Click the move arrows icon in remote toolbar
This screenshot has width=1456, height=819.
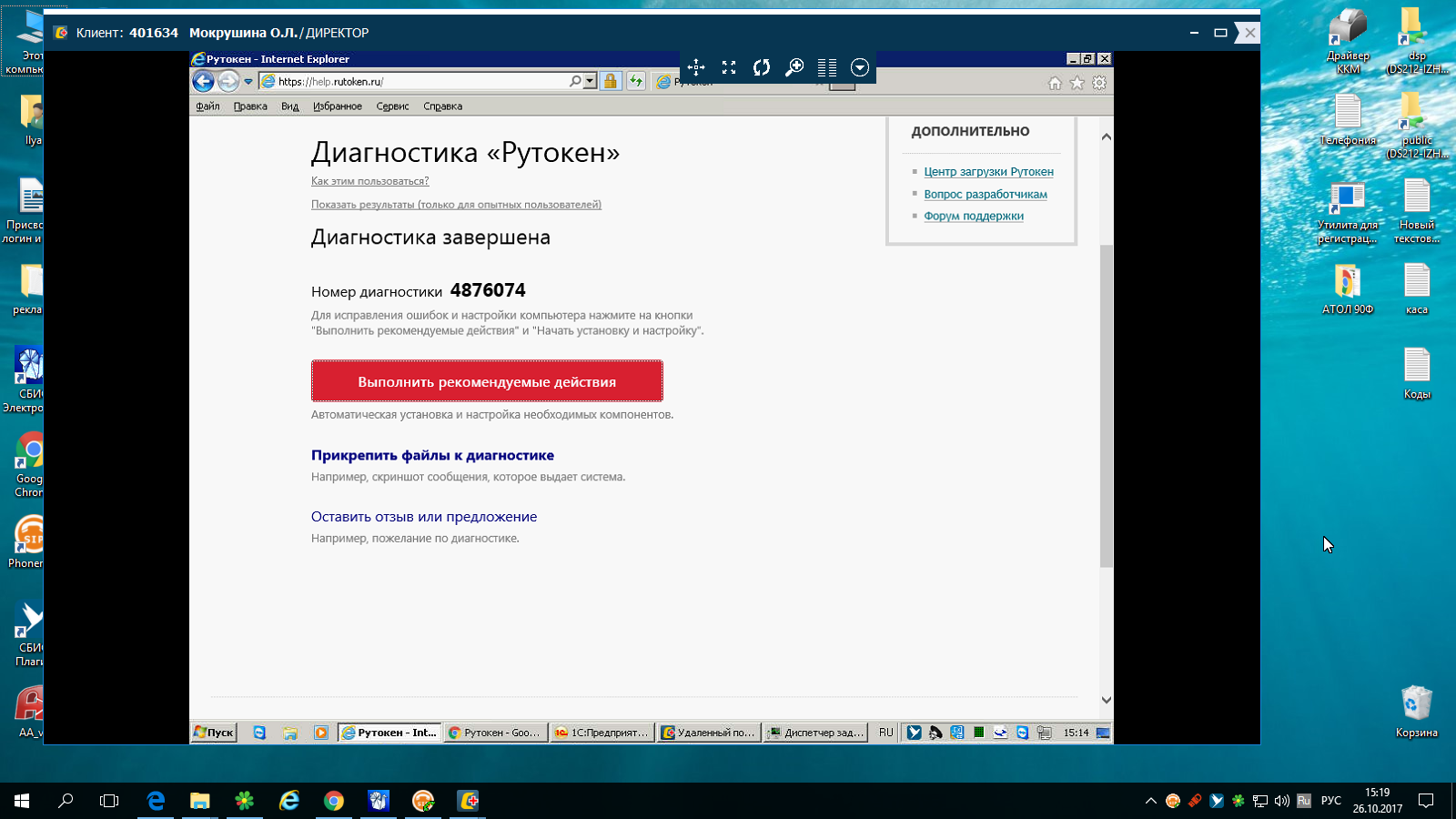pyautogui.click(x=696, y=67)
